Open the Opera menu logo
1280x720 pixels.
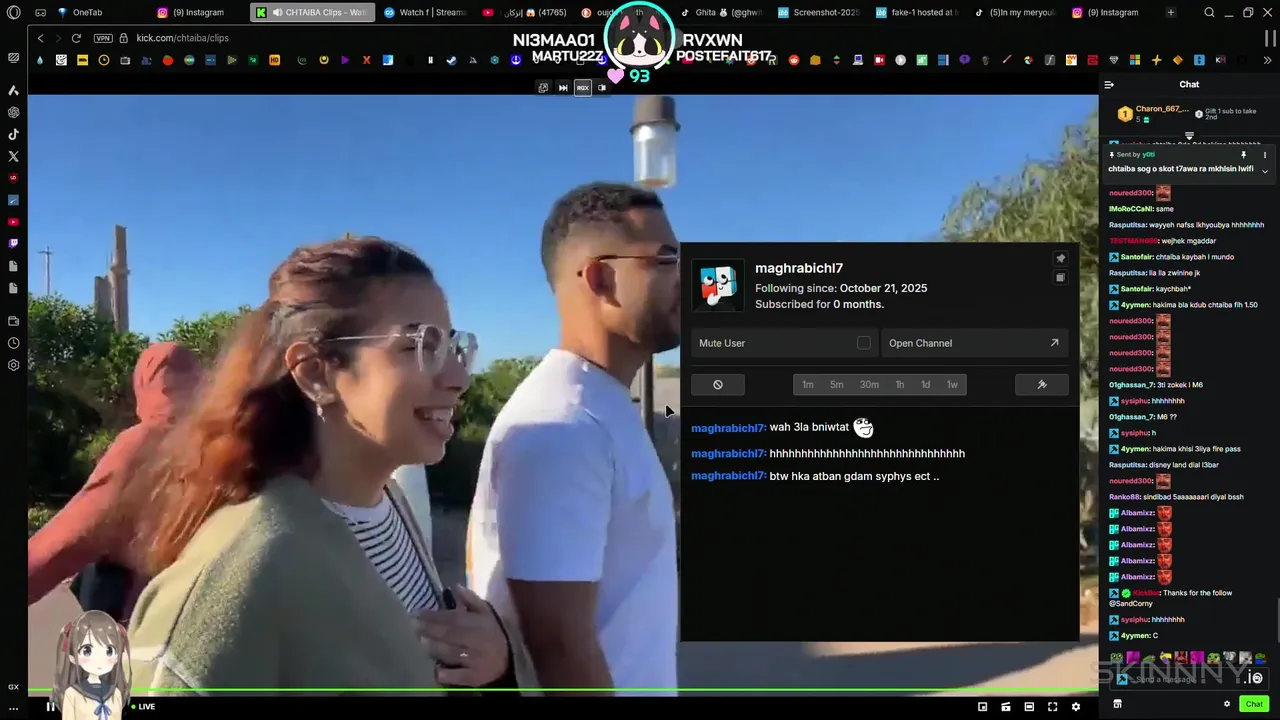[13, 12]
